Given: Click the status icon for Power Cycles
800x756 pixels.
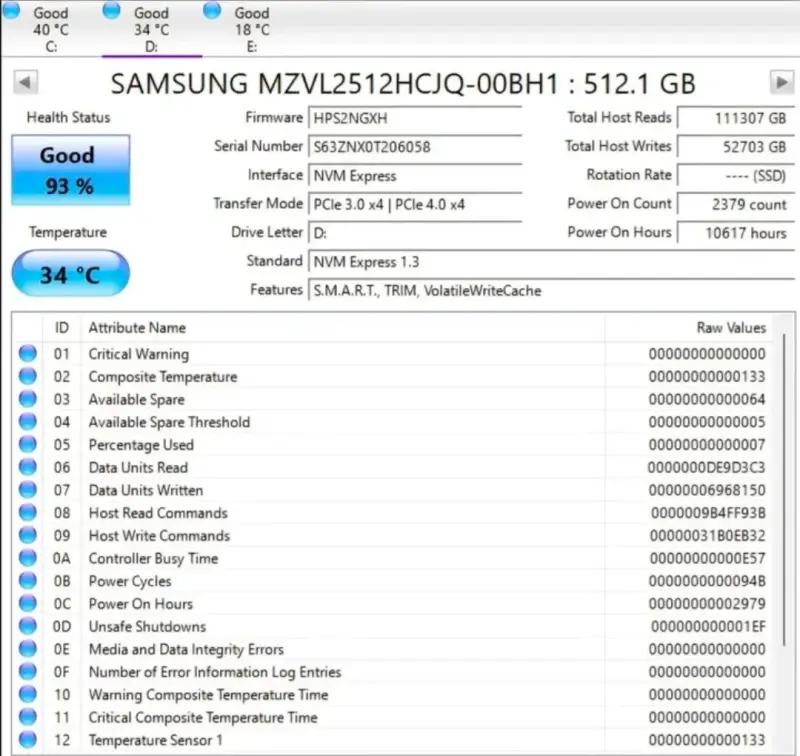Looking at the screenshot, I should (x=28, y=581).
